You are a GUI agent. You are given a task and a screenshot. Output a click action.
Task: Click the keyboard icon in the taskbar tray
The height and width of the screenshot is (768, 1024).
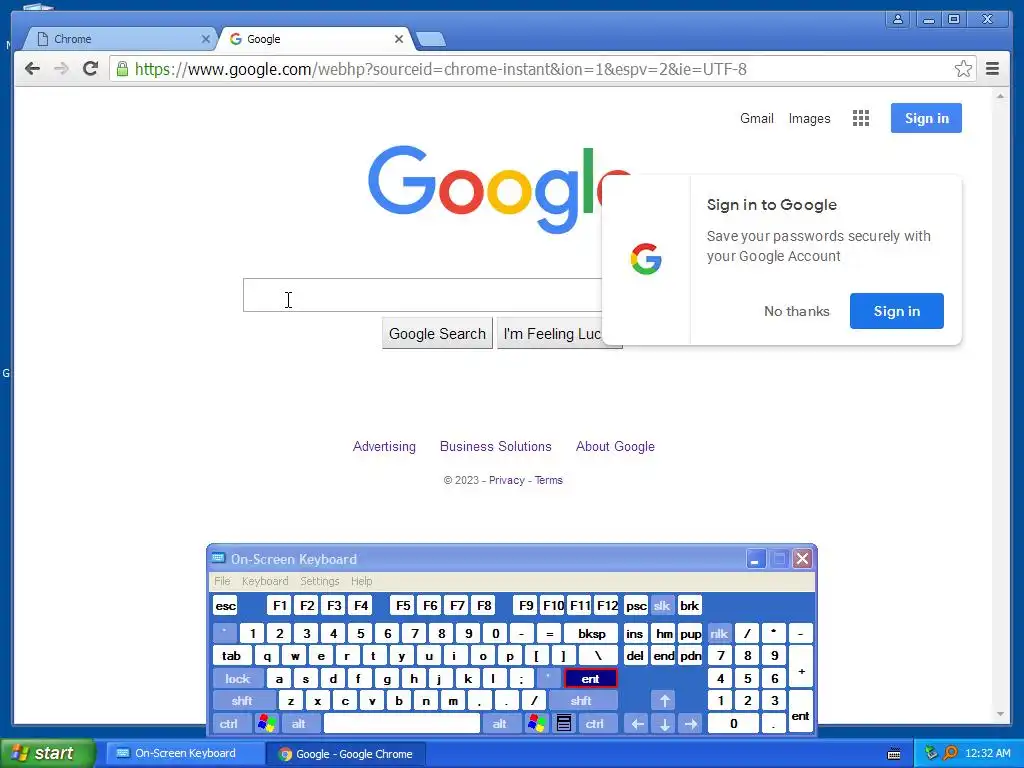(x=894, y=754)
